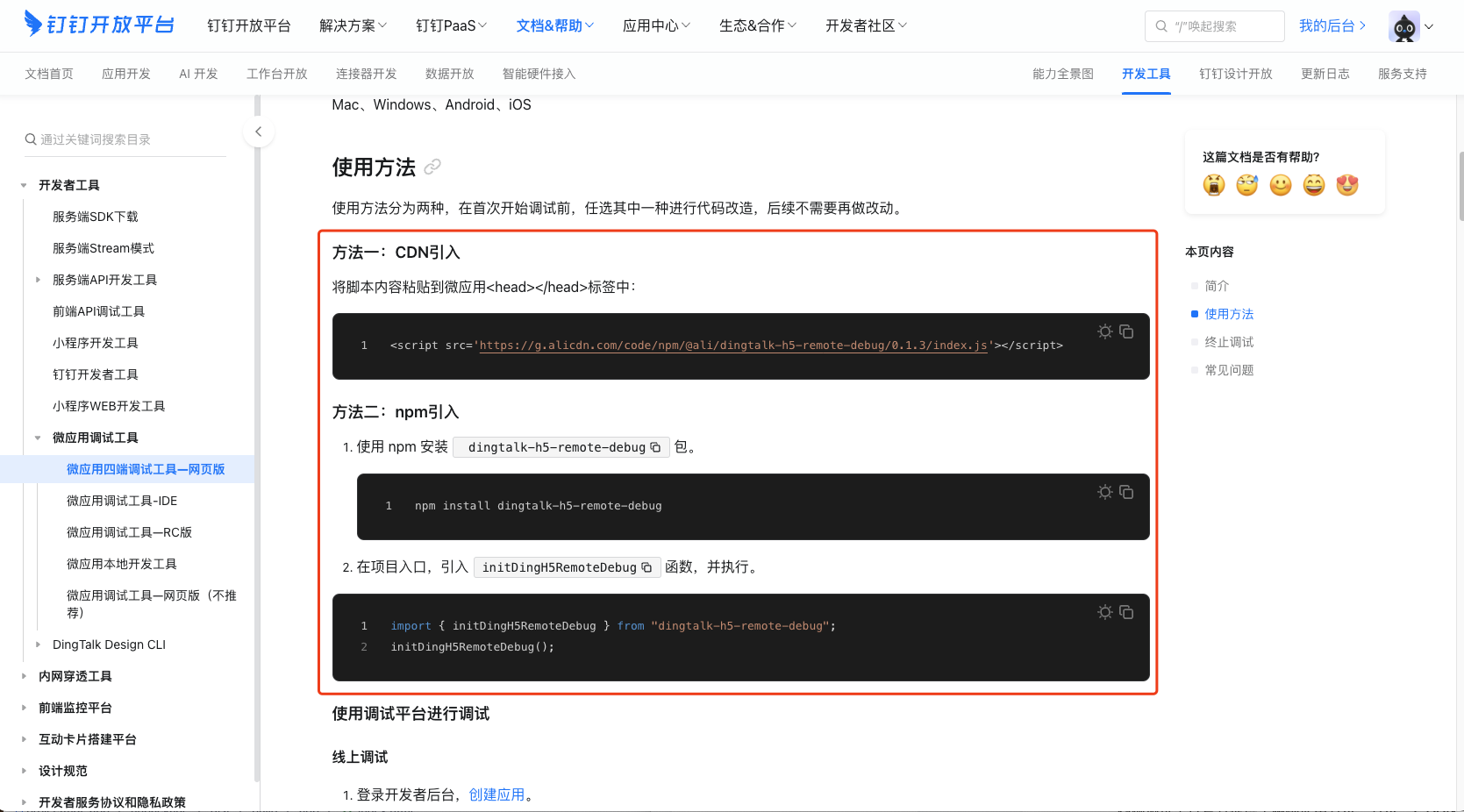This screenshot has height=812, width=1464.
Task: Copy inline initDingH5RemoteDebug function name
Action: pos(646,567)
